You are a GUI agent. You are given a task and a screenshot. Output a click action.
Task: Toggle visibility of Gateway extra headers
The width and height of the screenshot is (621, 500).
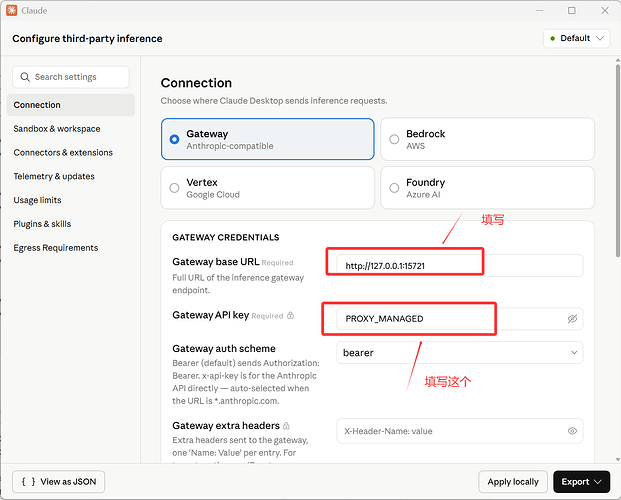572,431
